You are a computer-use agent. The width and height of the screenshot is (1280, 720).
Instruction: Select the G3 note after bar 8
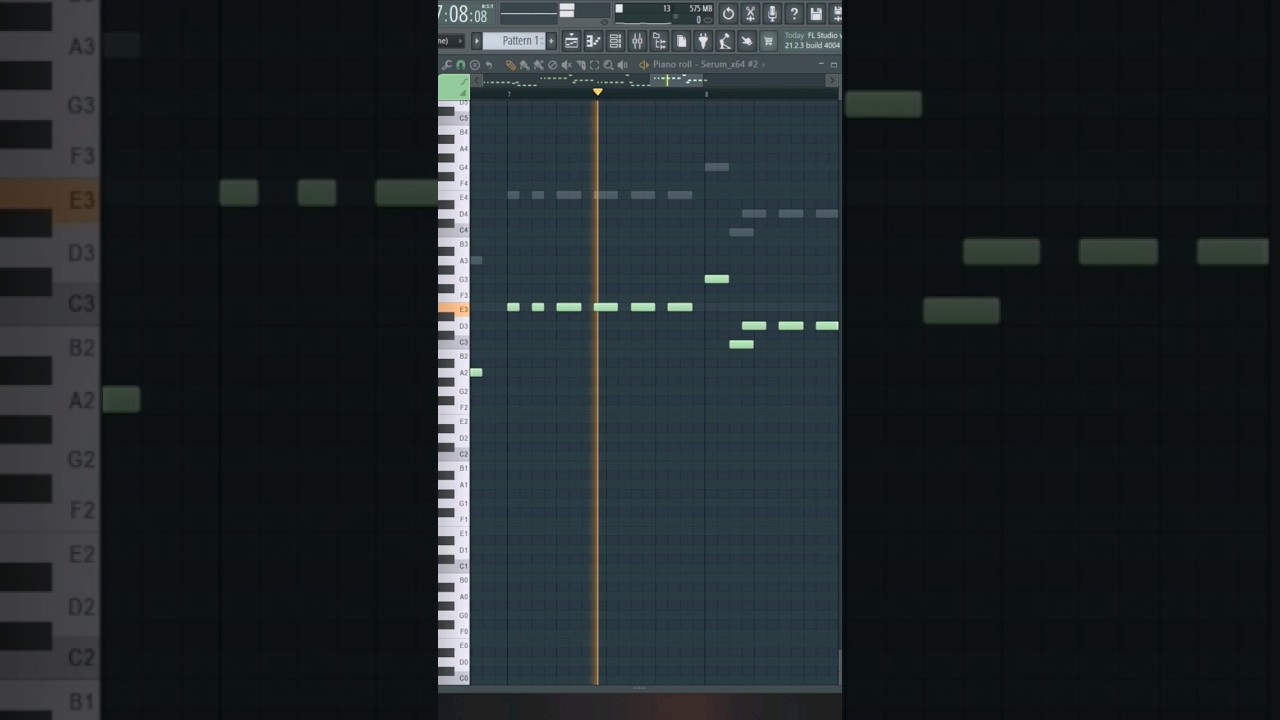(x=717, y=279)
